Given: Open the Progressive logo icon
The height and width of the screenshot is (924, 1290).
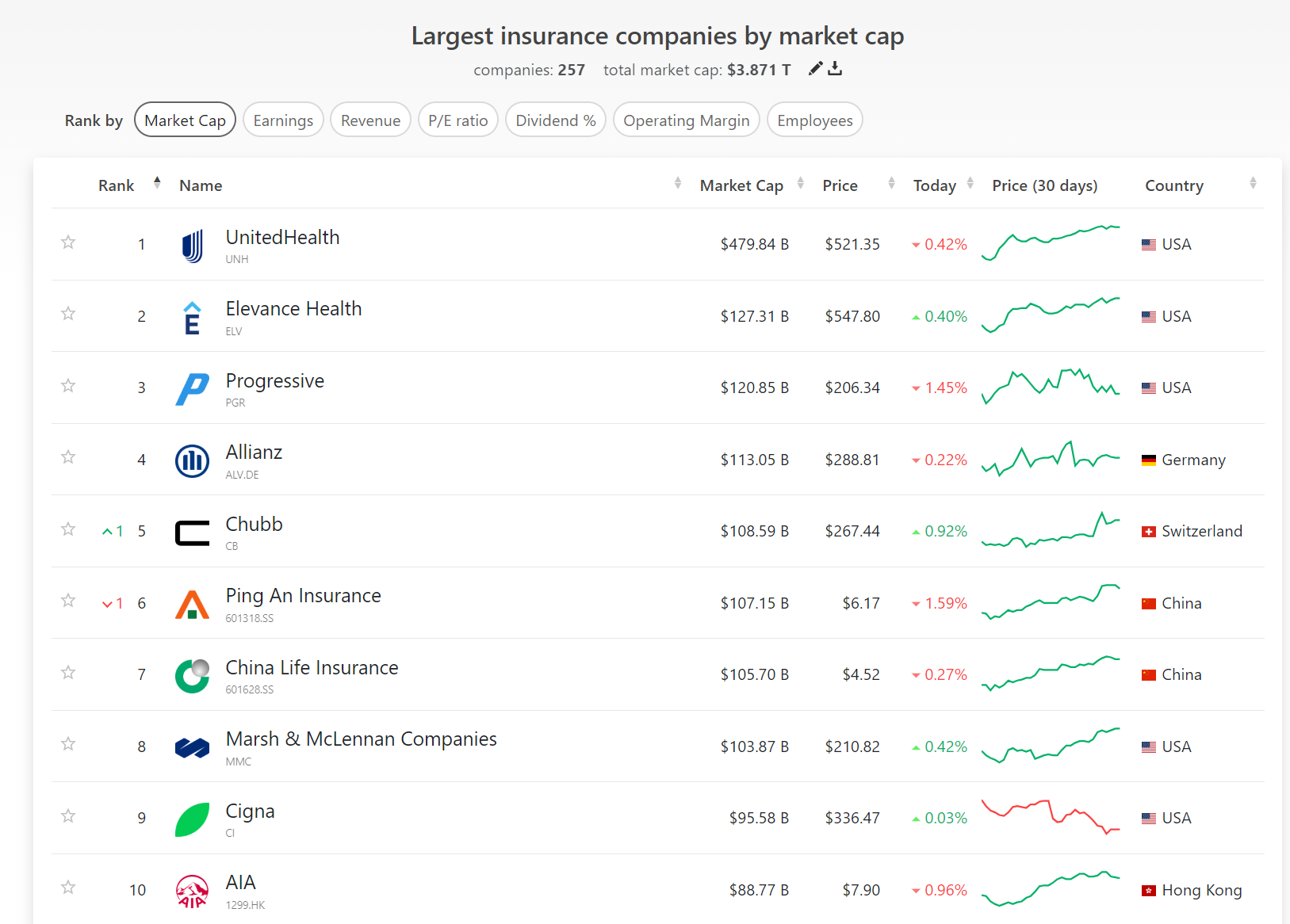Looking at the screenshot, I should point(192,389).
